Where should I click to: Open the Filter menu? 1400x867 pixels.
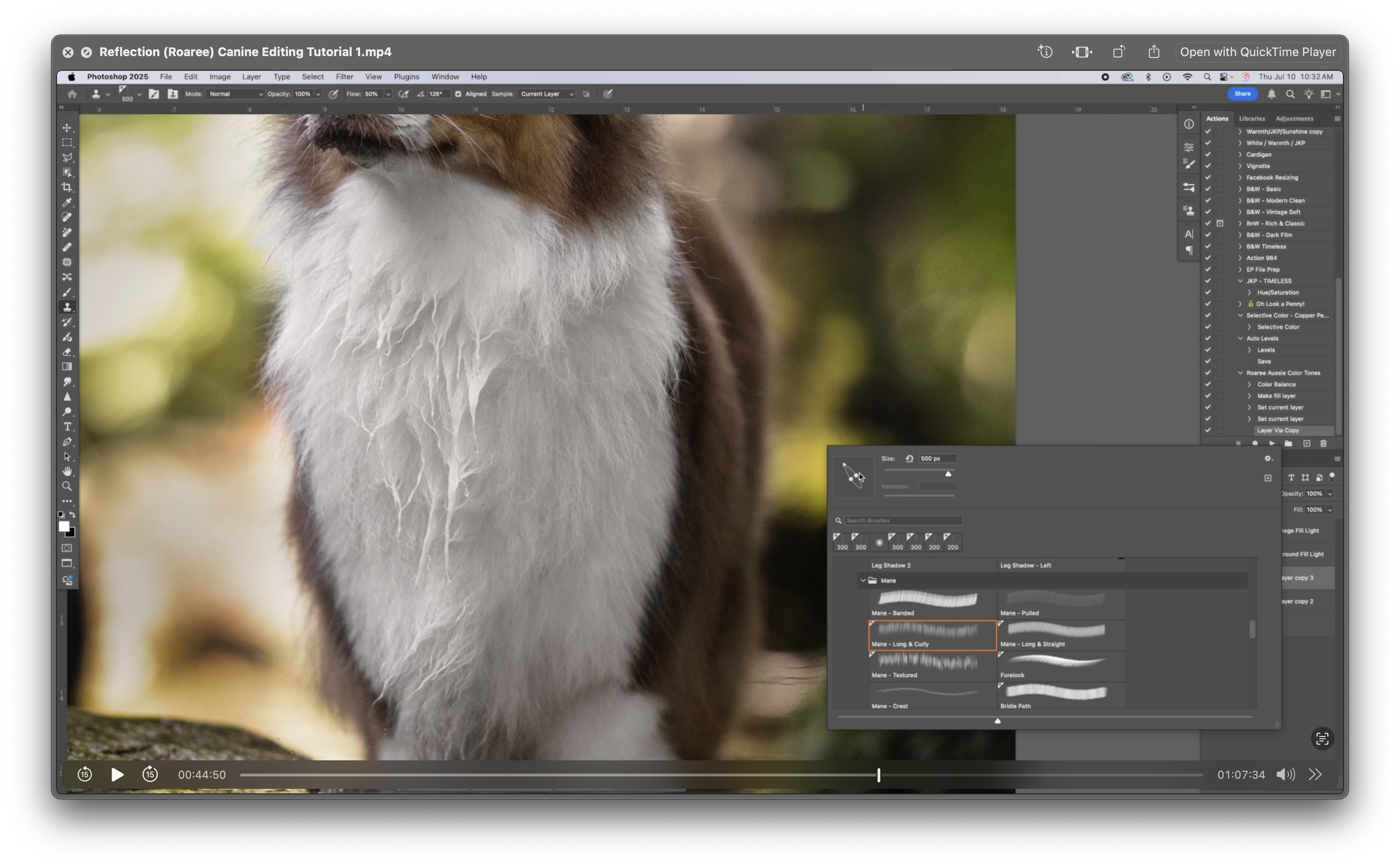click(344, 77)
